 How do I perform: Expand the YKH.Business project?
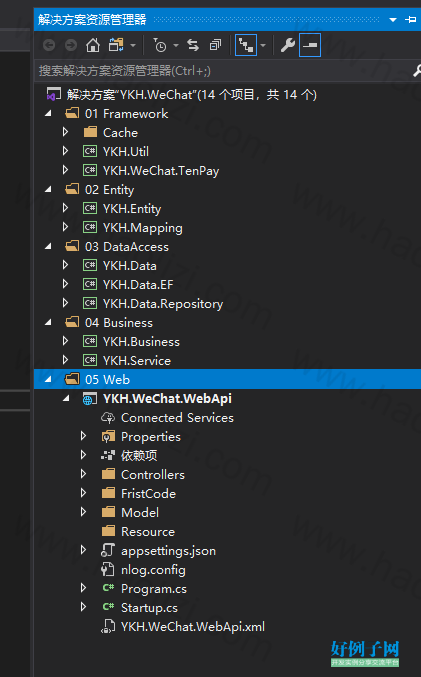tap(66, 341)
